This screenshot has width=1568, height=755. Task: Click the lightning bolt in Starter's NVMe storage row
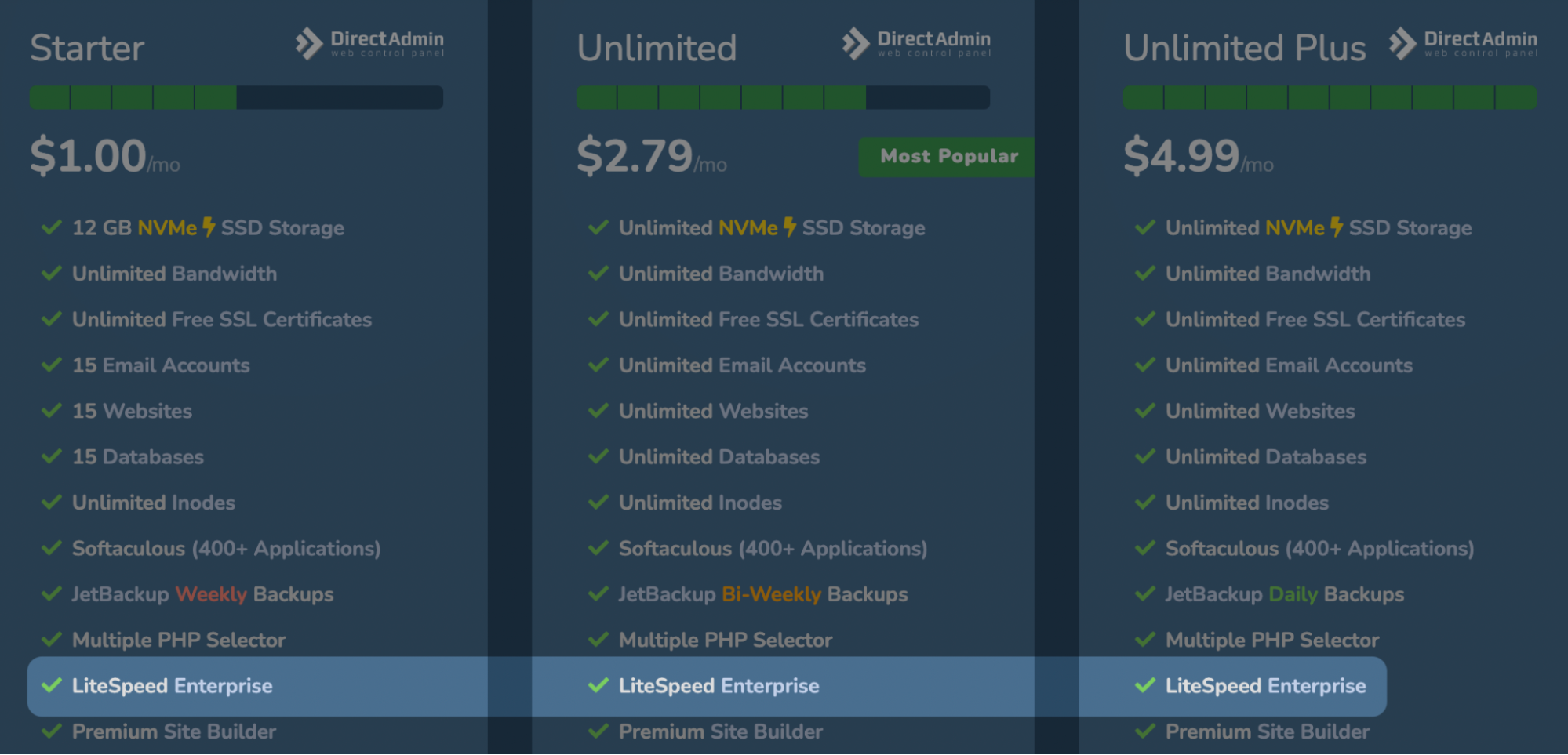pyautogui.click(x=209, y=227)
